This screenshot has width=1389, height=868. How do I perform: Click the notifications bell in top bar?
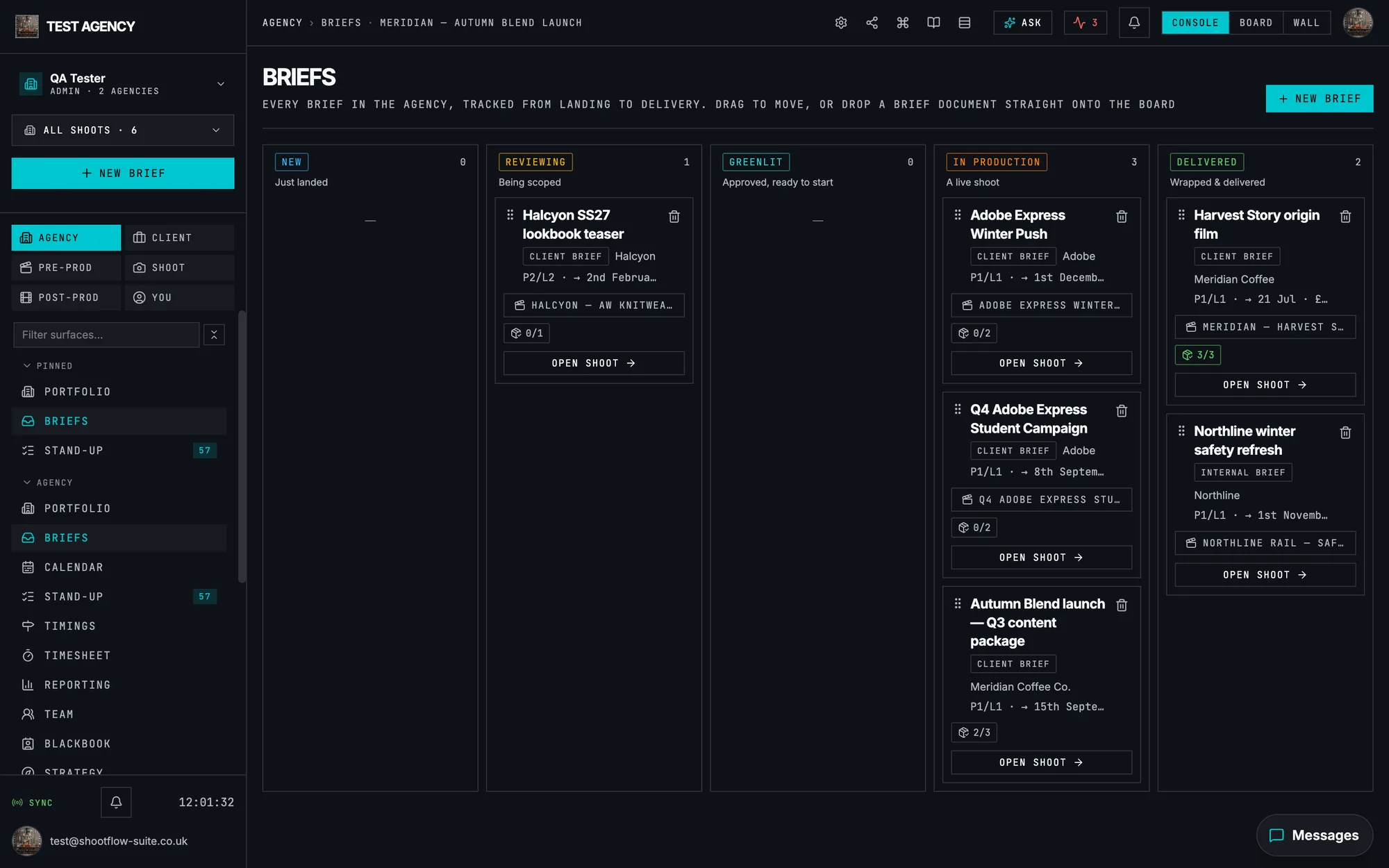point(1134,23)
